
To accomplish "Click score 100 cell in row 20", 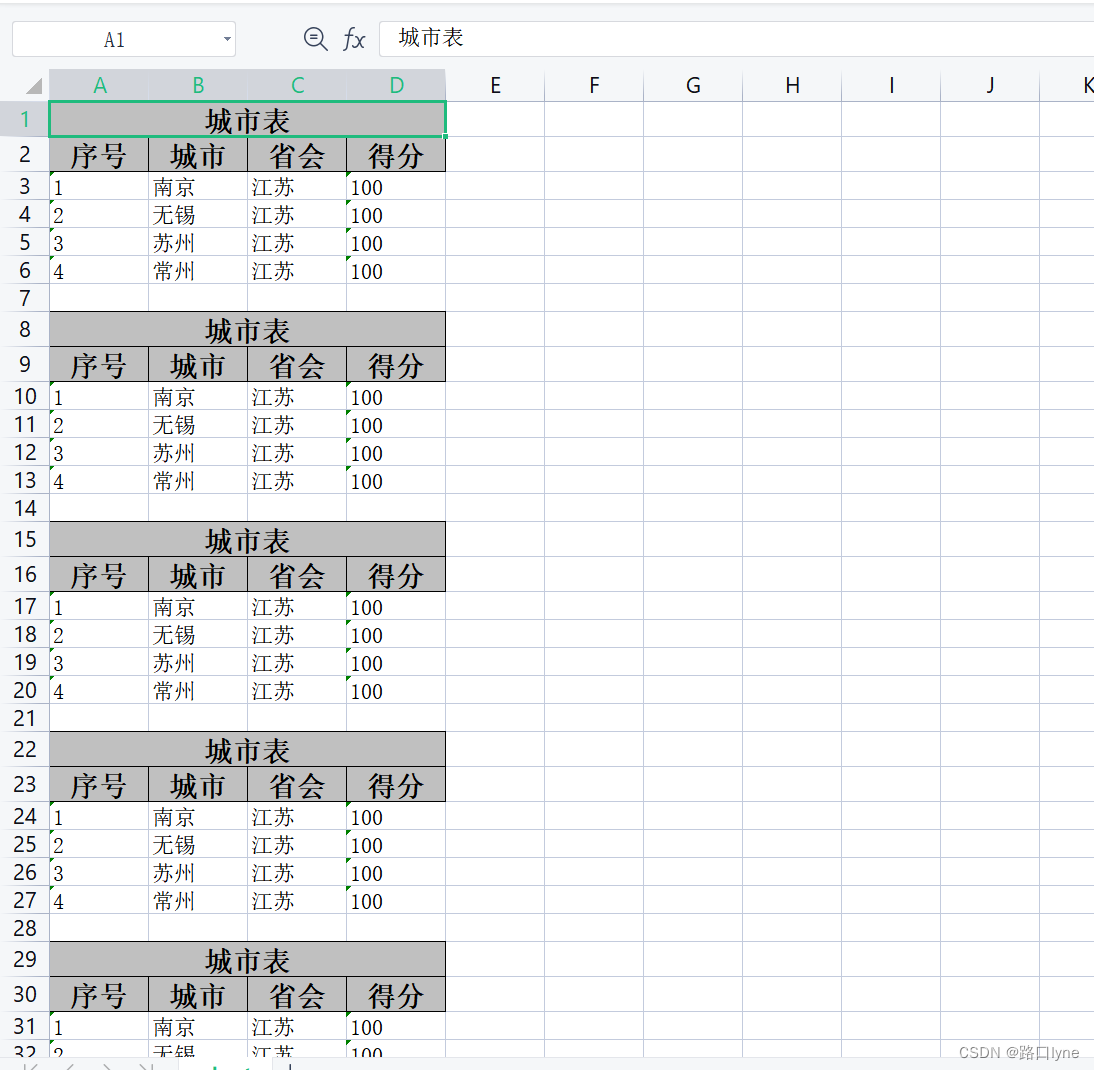I will point(396,690).
